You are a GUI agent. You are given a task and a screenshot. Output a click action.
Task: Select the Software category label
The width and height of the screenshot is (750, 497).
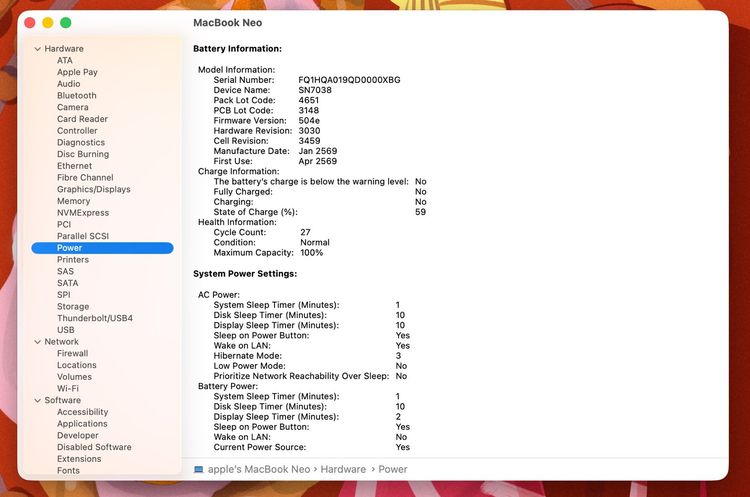62,400
